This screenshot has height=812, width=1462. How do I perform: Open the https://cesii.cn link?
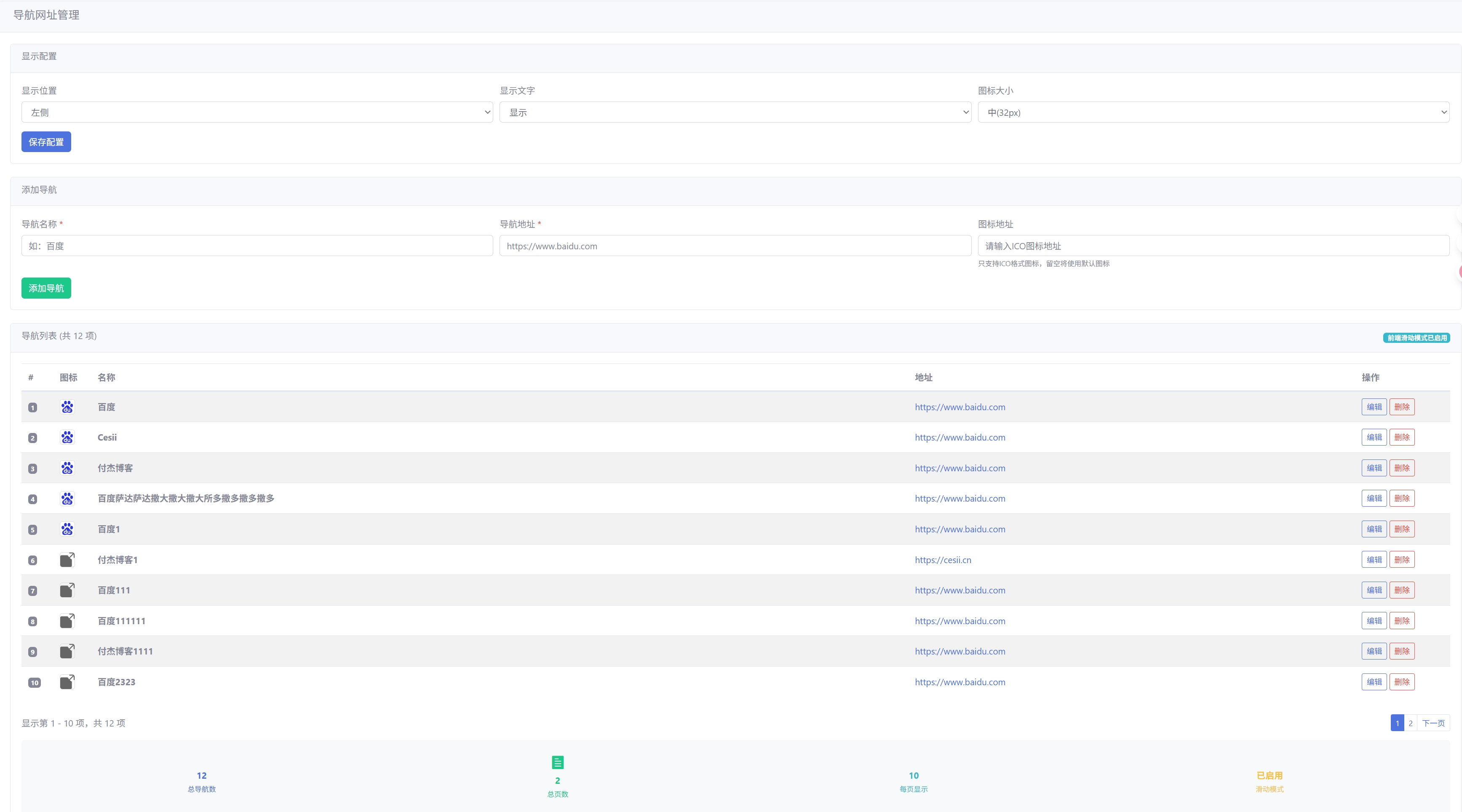coord(943,560)
